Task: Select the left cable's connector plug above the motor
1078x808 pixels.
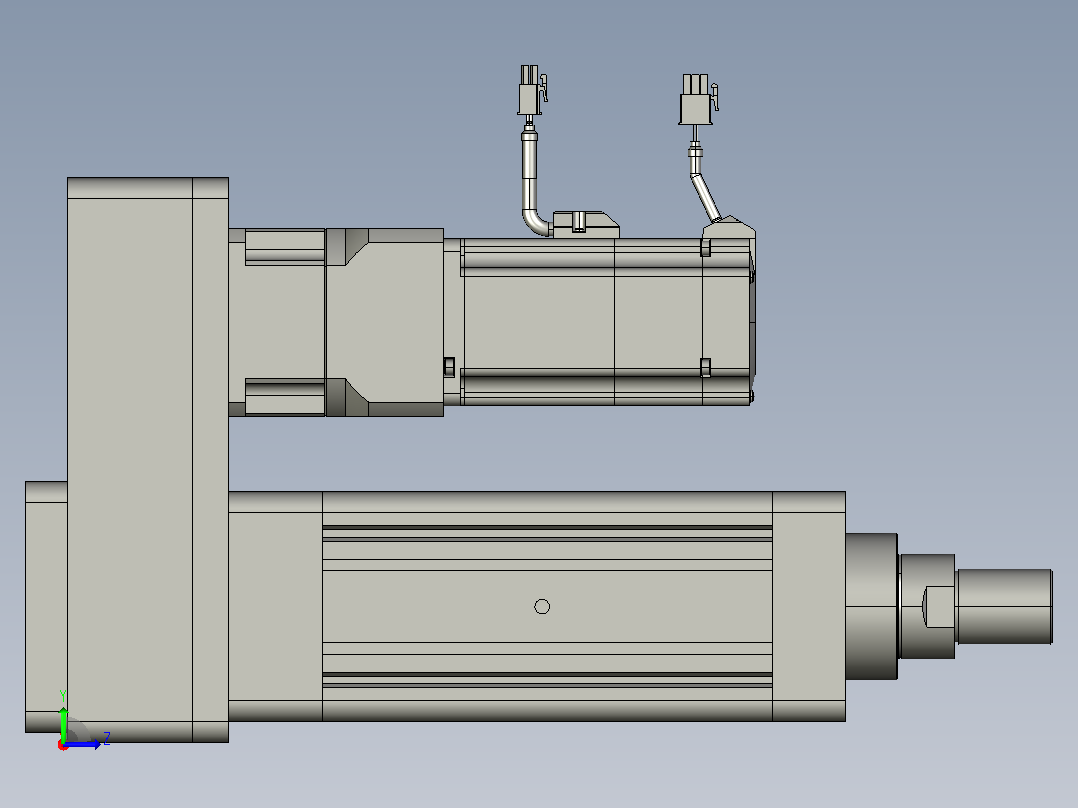Action: pyautogui.click(x=532, y=91)
